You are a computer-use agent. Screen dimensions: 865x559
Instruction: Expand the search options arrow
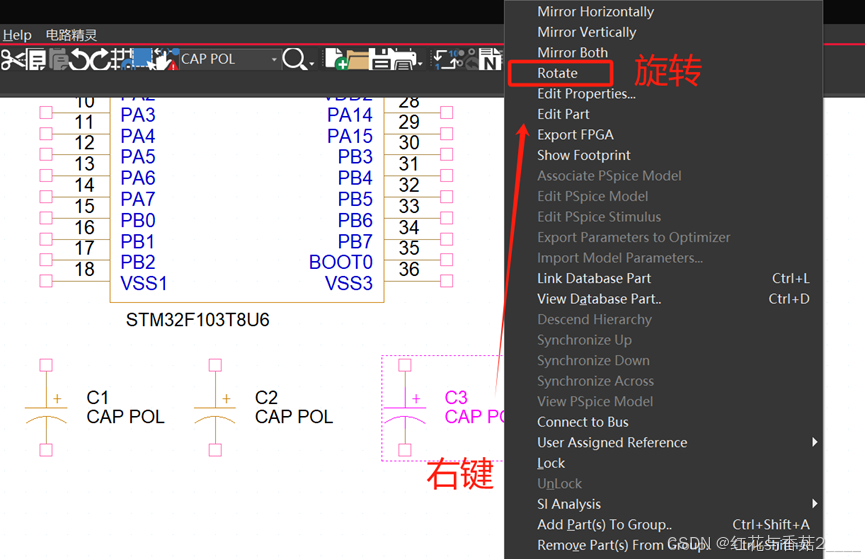312,63
